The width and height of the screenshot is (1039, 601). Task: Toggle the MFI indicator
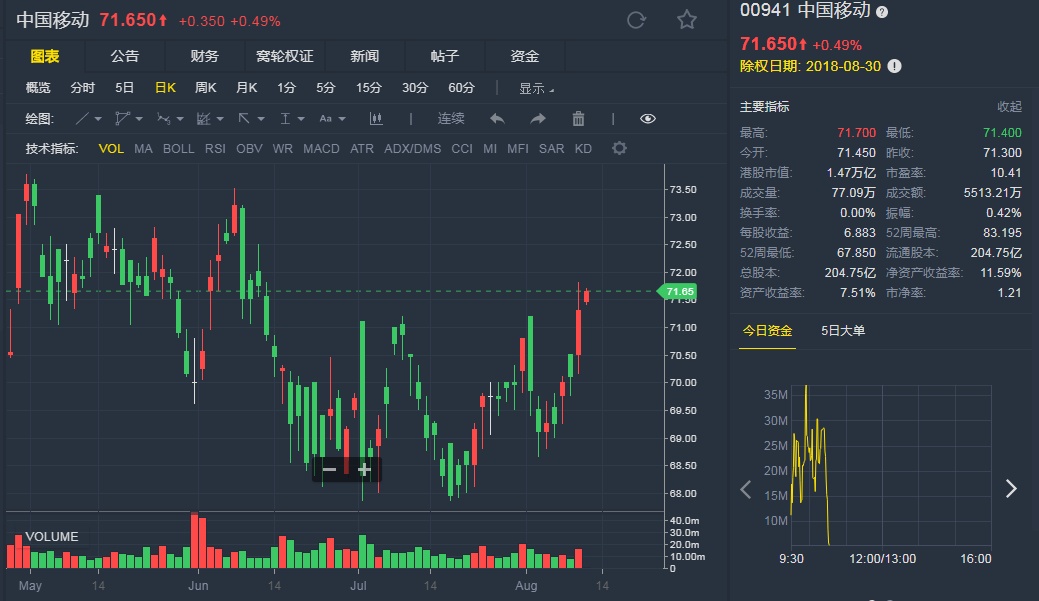tap(518, 148)
